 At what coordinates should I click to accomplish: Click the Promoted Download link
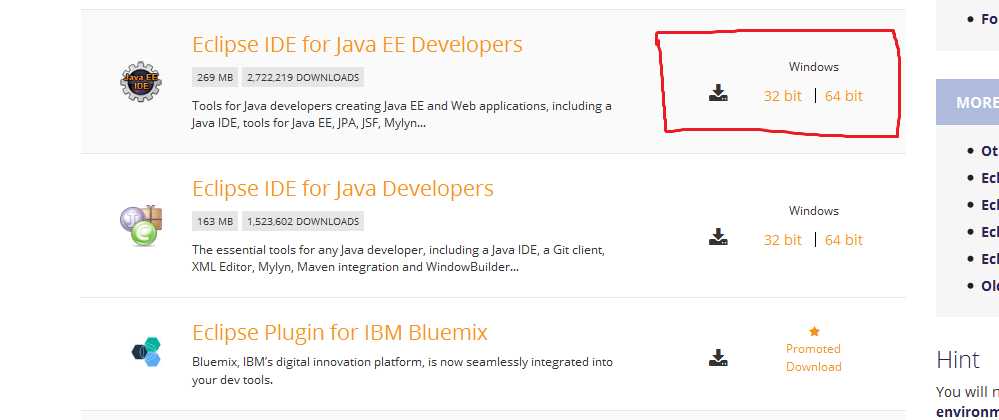(x=814, y=358)
